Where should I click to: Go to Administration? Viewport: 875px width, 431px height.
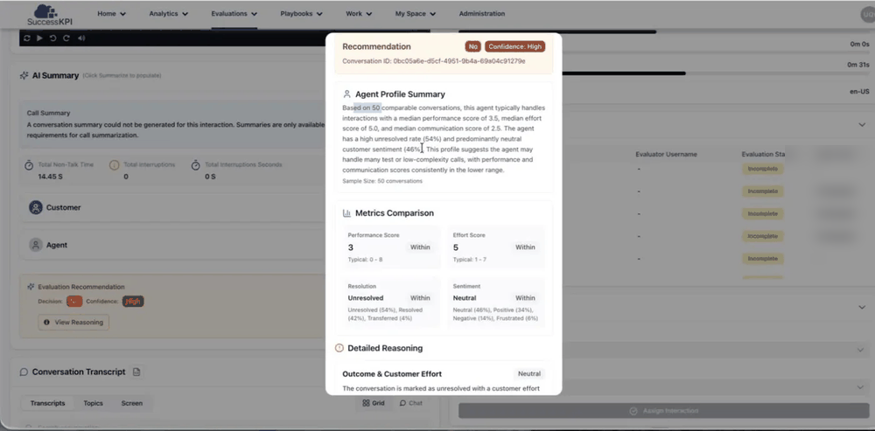coord(482,13)
